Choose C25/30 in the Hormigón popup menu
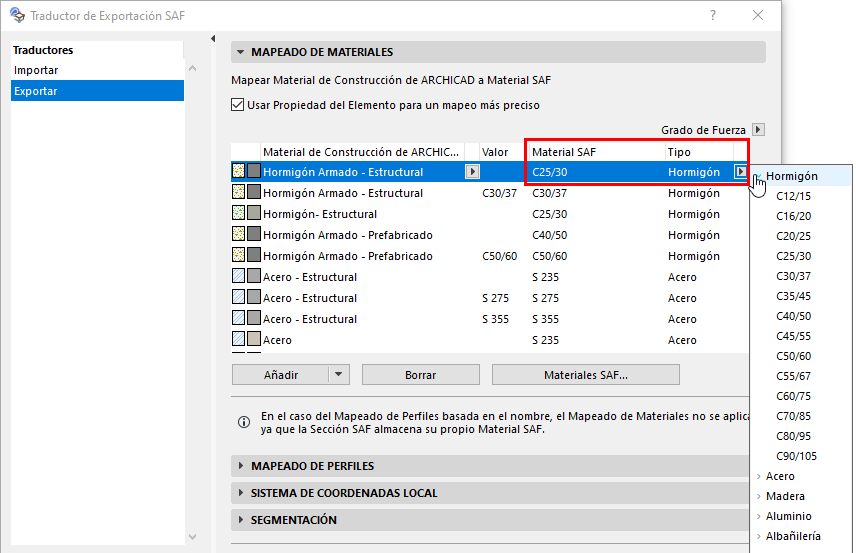856x553 pixels. (x=793, y=256)
